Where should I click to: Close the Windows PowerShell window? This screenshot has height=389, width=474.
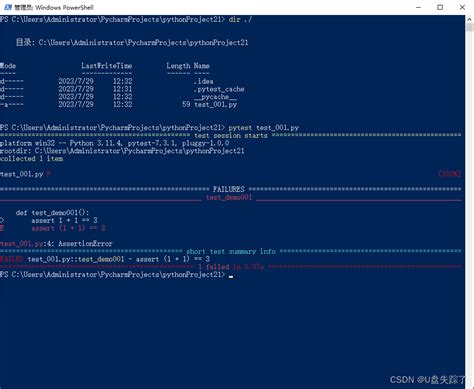click(462, 7)
